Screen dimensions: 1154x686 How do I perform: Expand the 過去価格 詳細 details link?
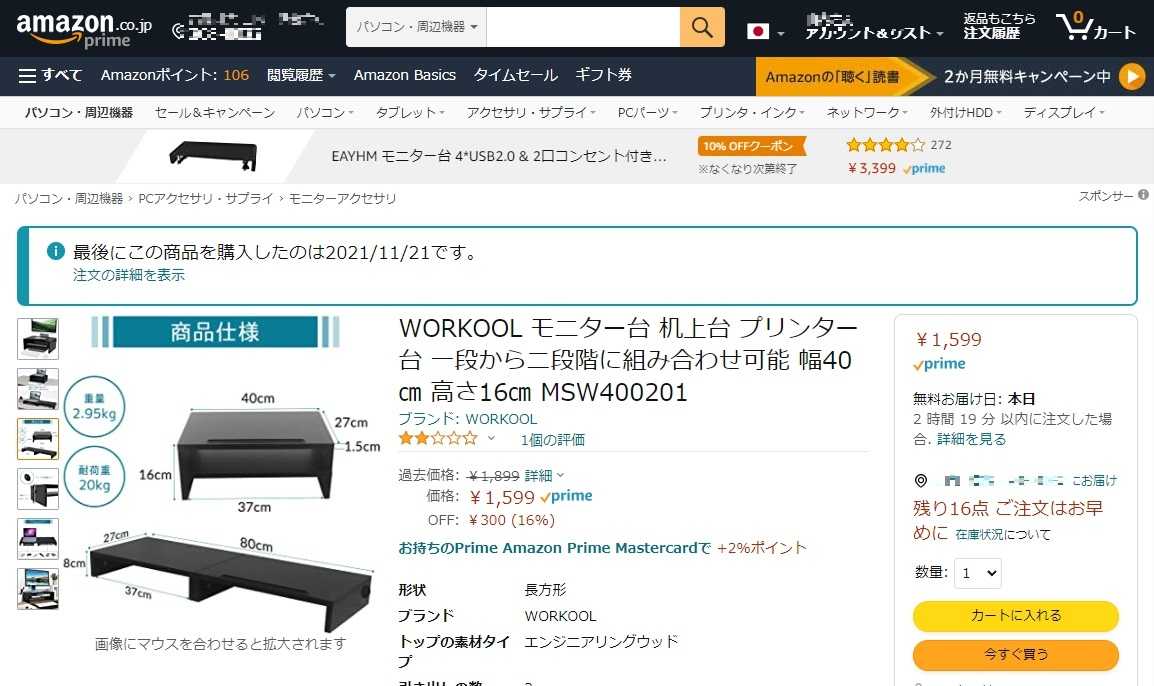click(544, 475)
